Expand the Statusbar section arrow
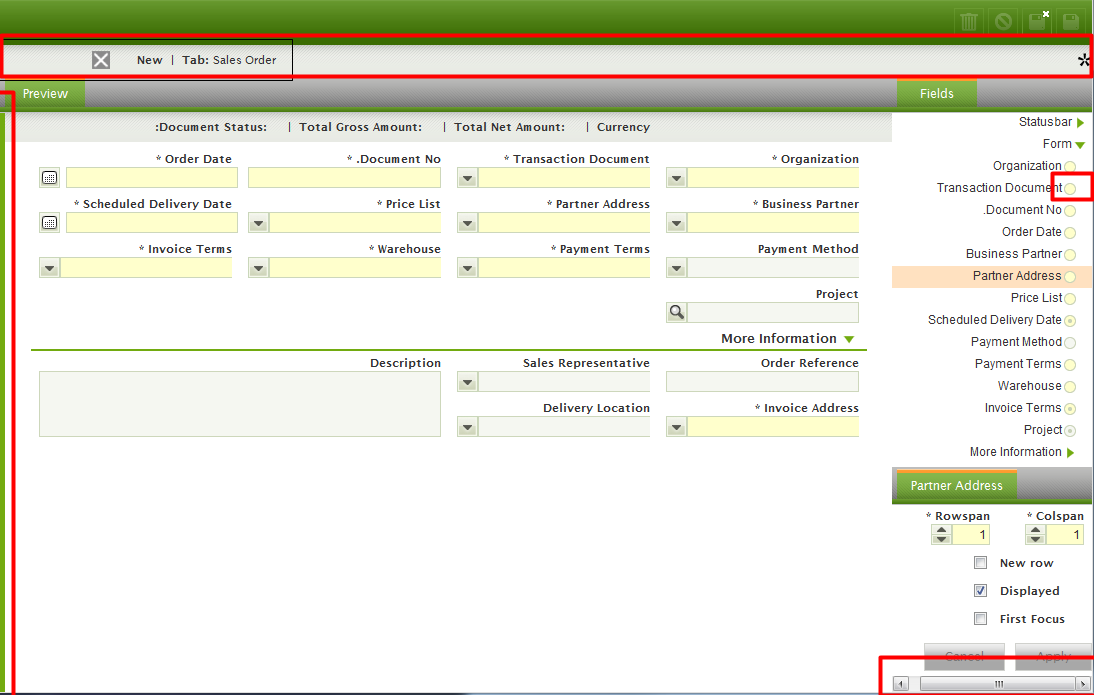 point(1080,123)
